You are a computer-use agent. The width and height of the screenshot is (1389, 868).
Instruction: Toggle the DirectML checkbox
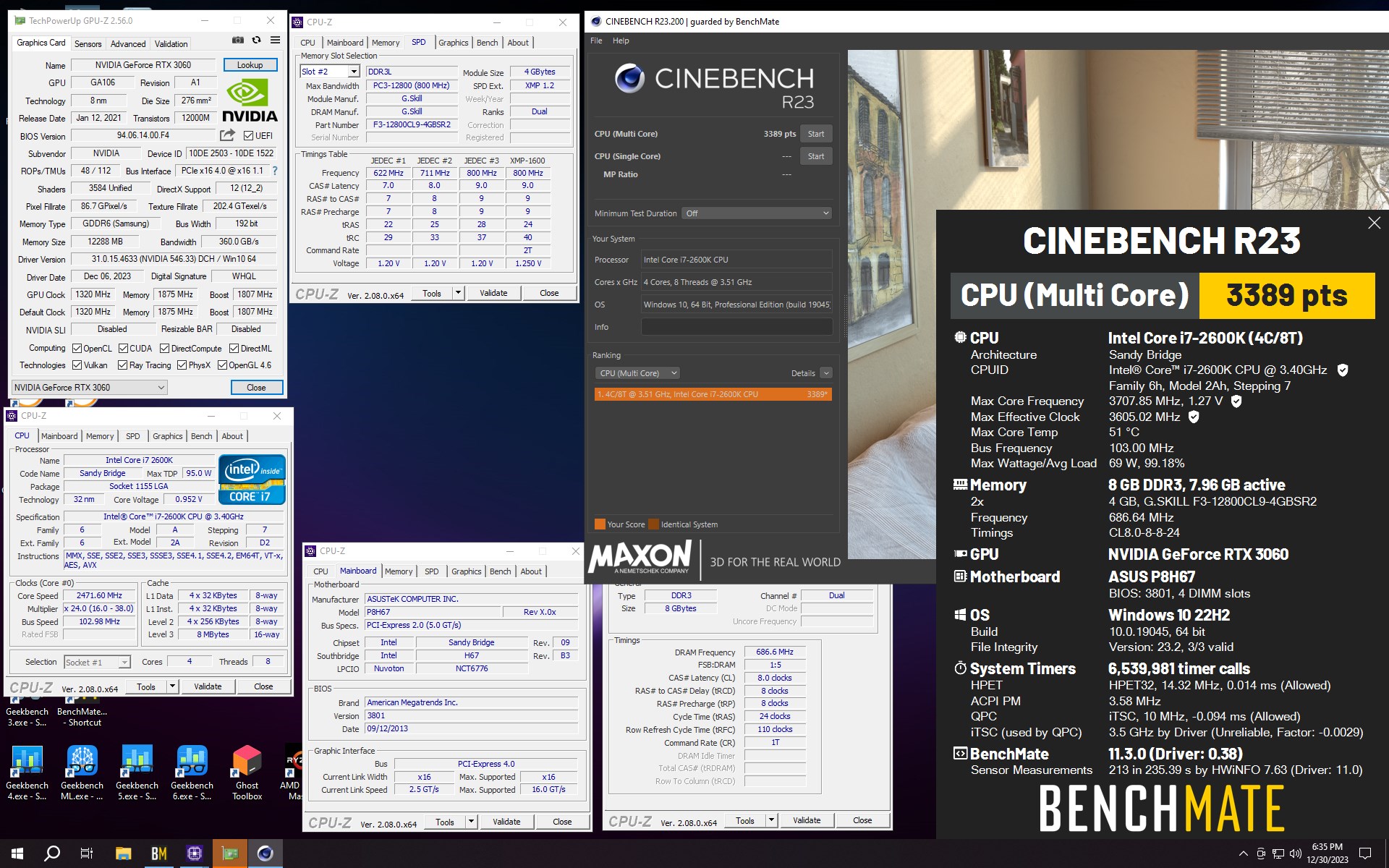(234, 348)
